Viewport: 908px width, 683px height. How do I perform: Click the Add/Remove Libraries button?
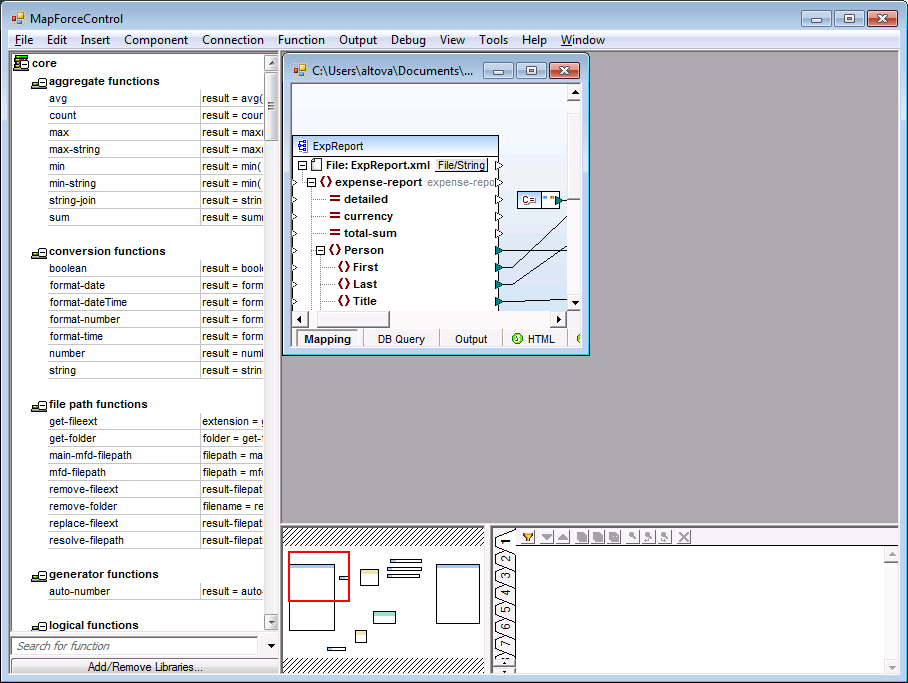click(142, 667)
